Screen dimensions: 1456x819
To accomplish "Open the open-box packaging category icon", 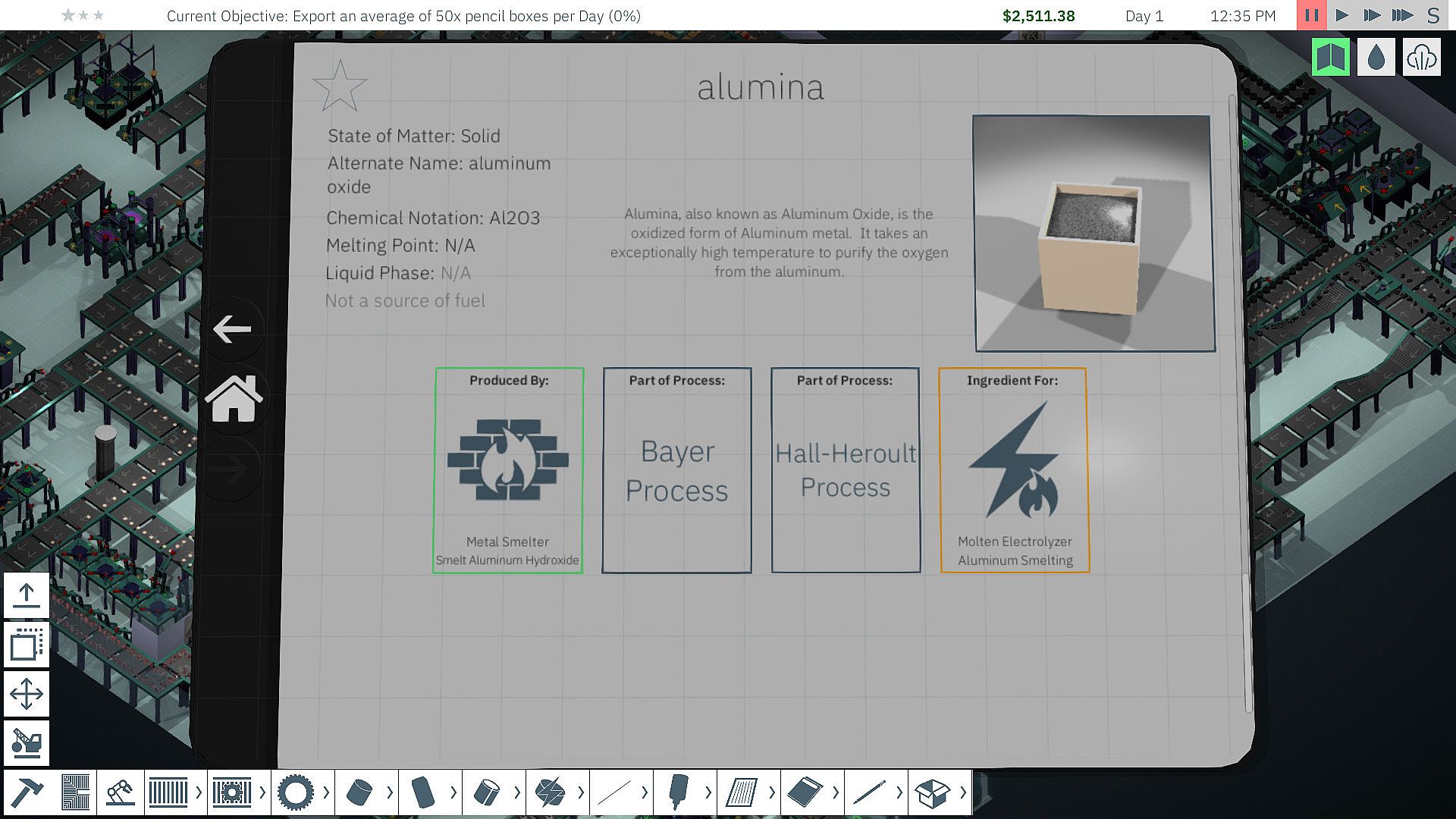I will [933, 793].
